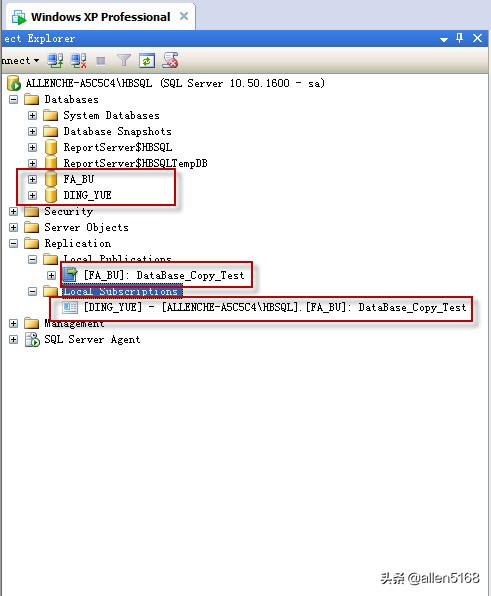491x596 pixels.
Task: Expand the ReportServer$HBSQL database node
Action: point(33,147)
